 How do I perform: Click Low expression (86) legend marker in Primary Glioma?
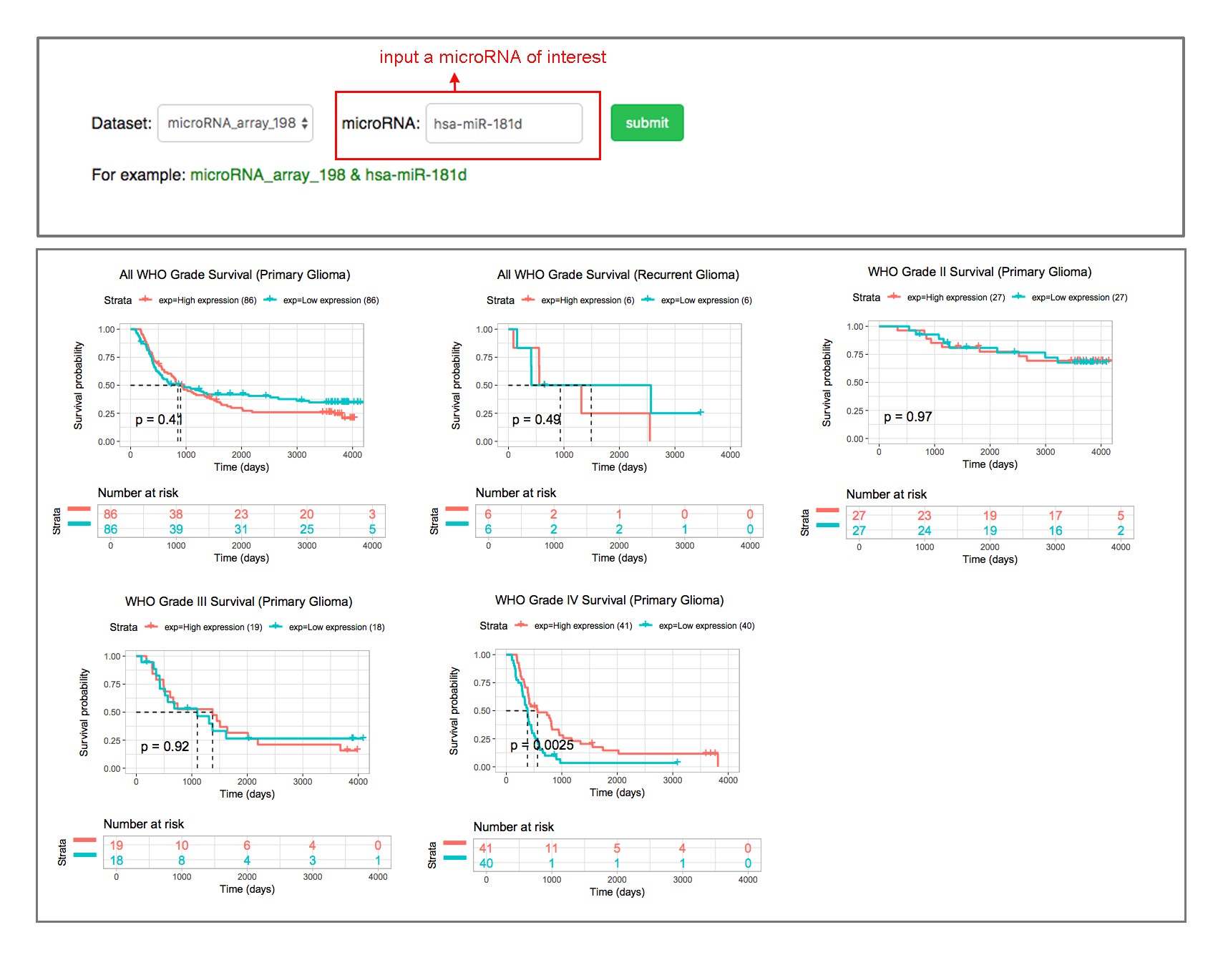pos(271,300)
